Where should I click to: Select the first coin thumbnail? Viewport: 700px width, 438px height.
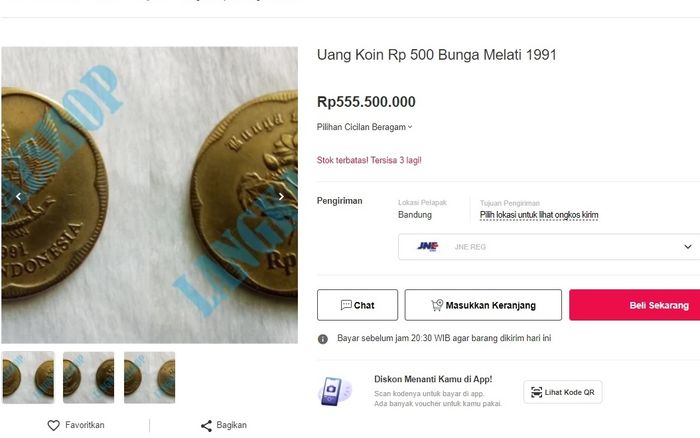[28, 377]
